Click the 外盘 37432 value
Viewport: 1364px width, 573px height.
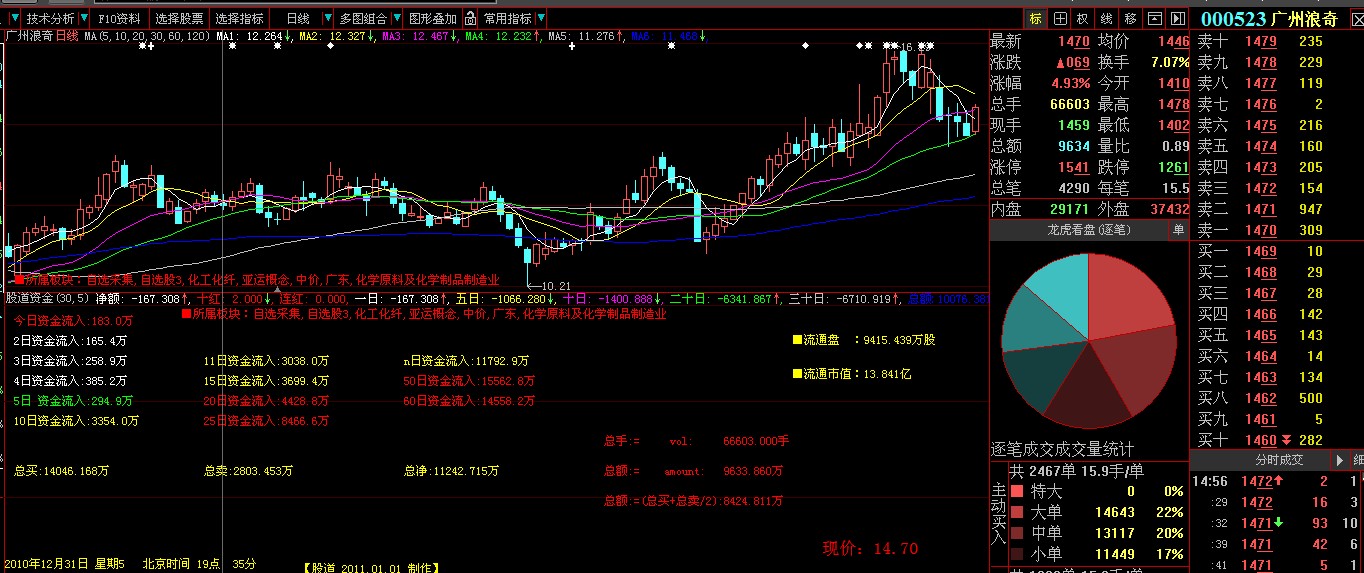pos(1169,209)
